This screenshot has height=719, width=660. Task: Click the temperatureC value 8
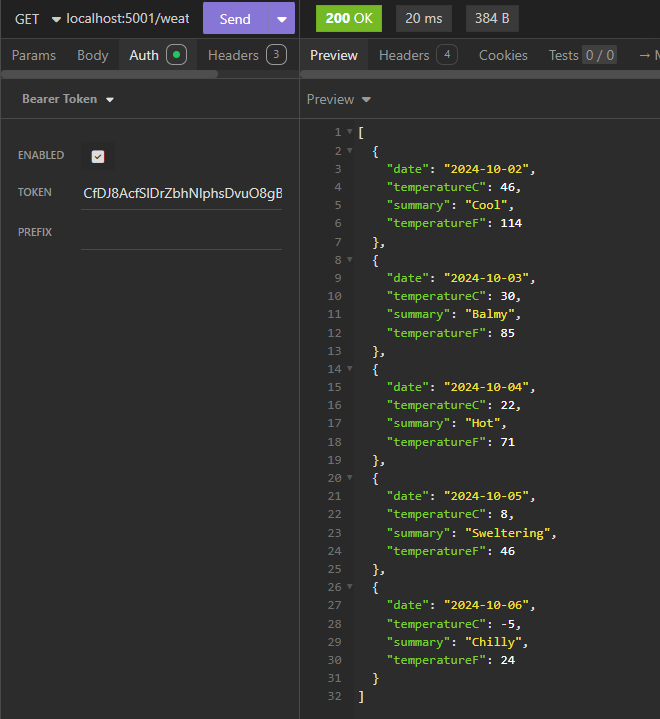pos(504,514)
